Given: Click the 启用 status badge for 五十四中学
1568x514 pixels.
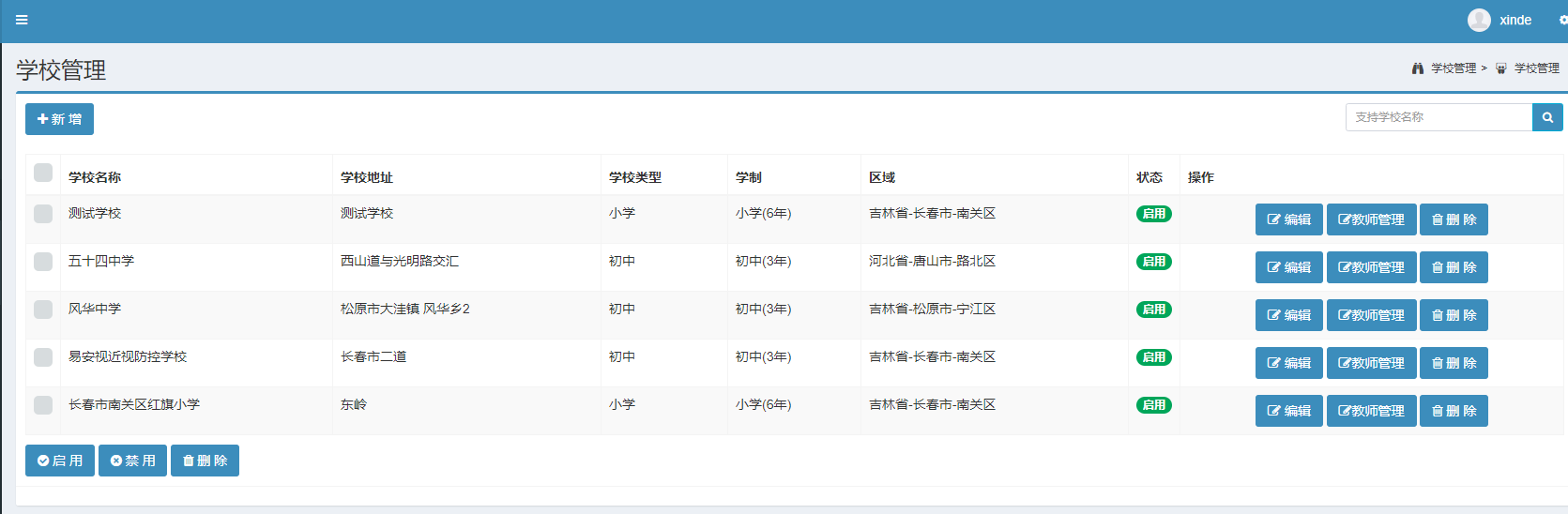Looking at the screenshot, I should tap(1153, 262).
